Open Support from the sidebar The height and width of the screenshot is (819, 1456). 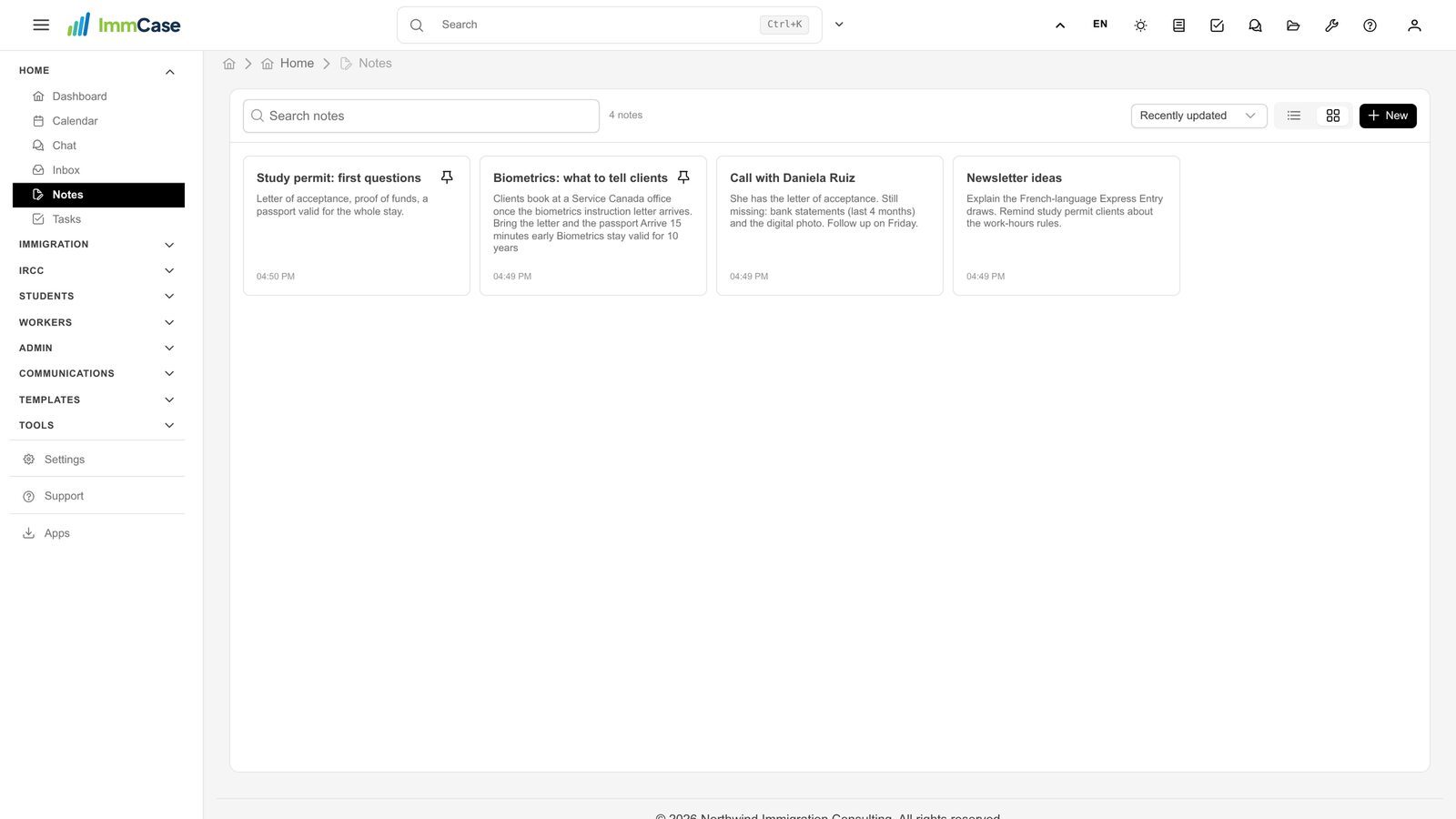tap(98, 496)
